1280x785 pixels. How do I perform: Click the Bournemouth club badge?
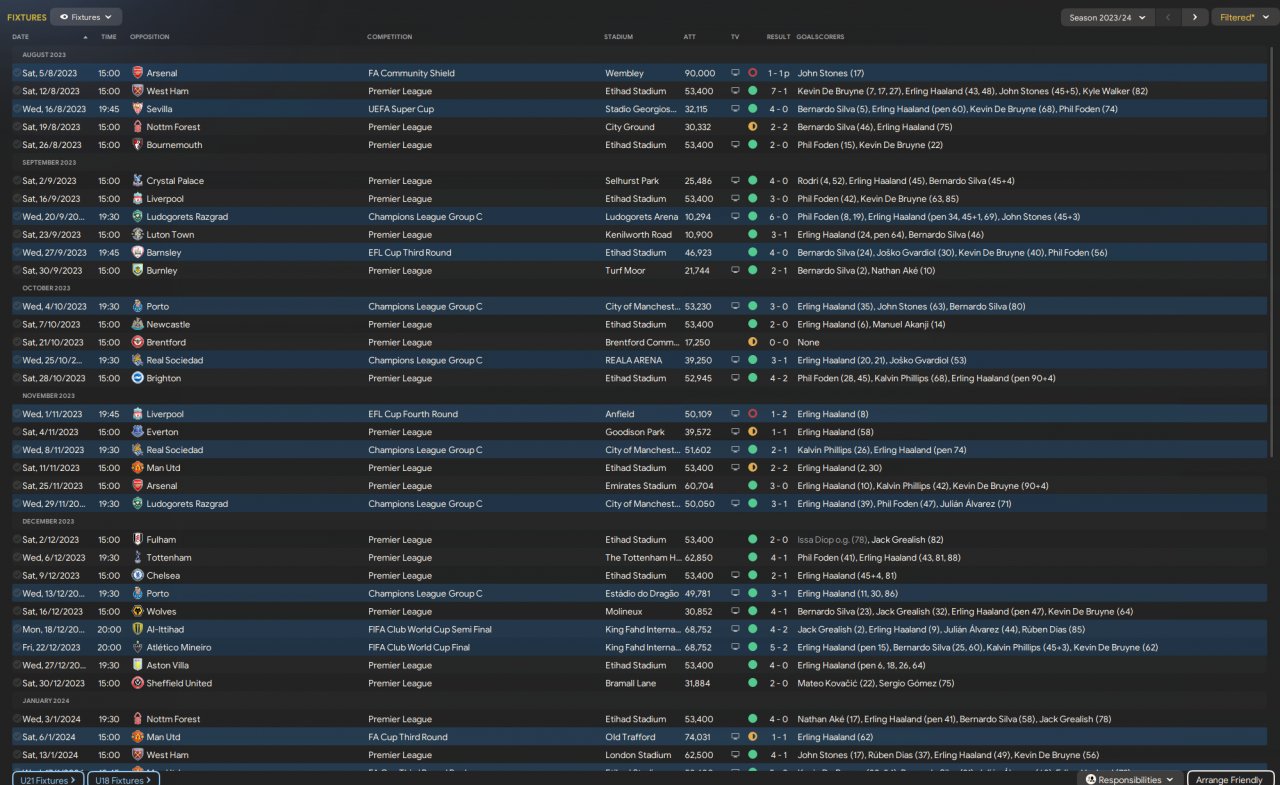pos(137,145)
